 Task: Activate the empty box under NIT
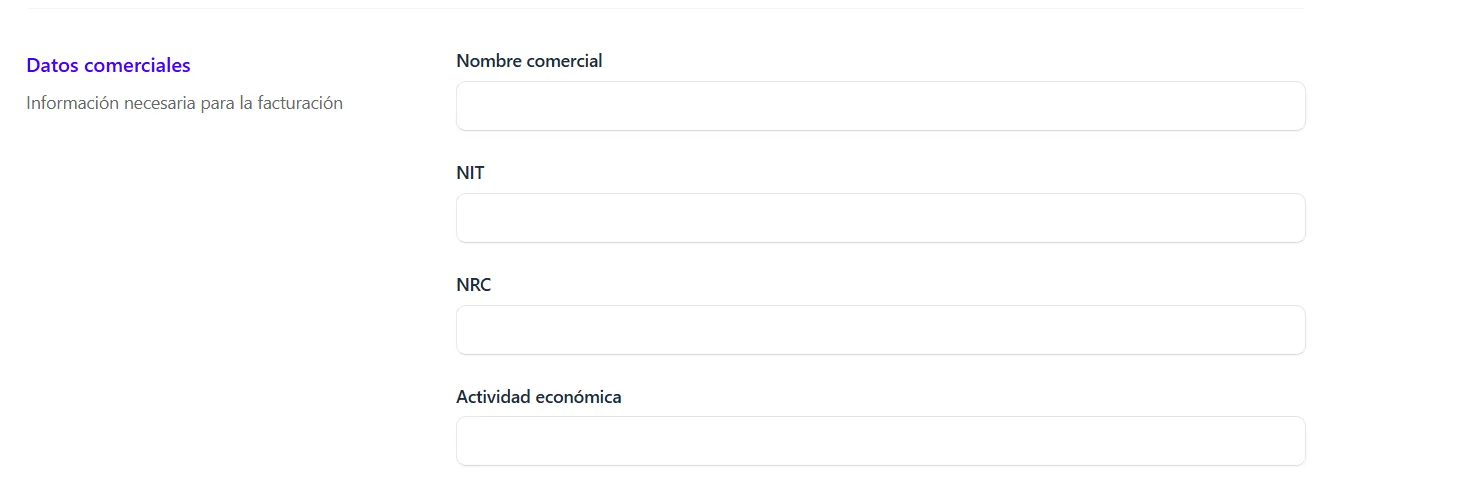point(880,218)
